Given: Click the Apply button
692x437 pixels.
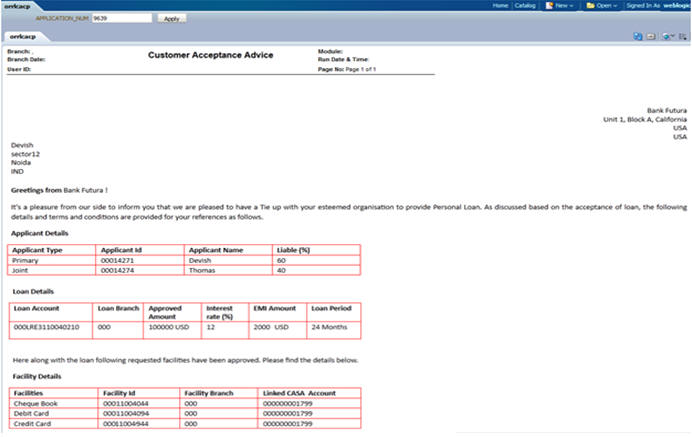Looking at the screenshot, I should click(x=172, y=19).
